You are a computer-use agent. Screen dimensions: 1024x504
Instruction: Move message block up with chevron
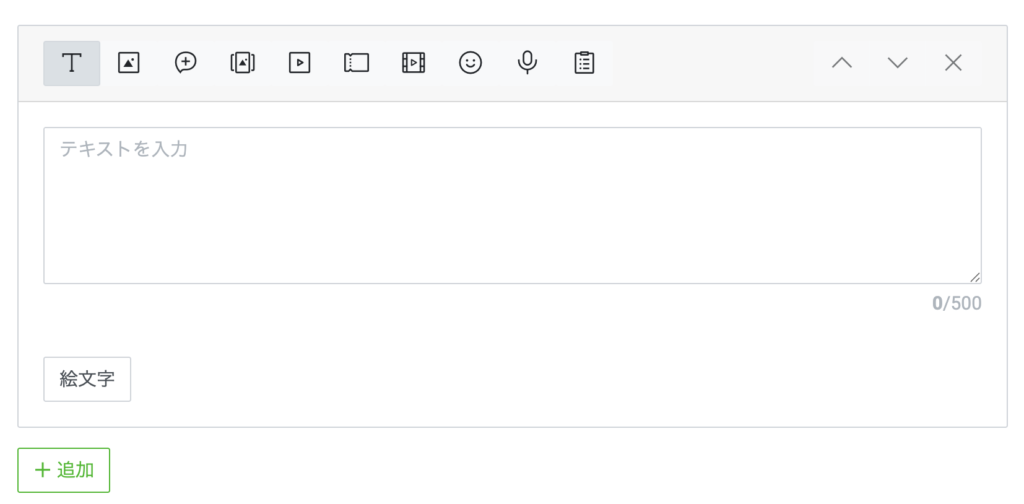pos(842,63)
